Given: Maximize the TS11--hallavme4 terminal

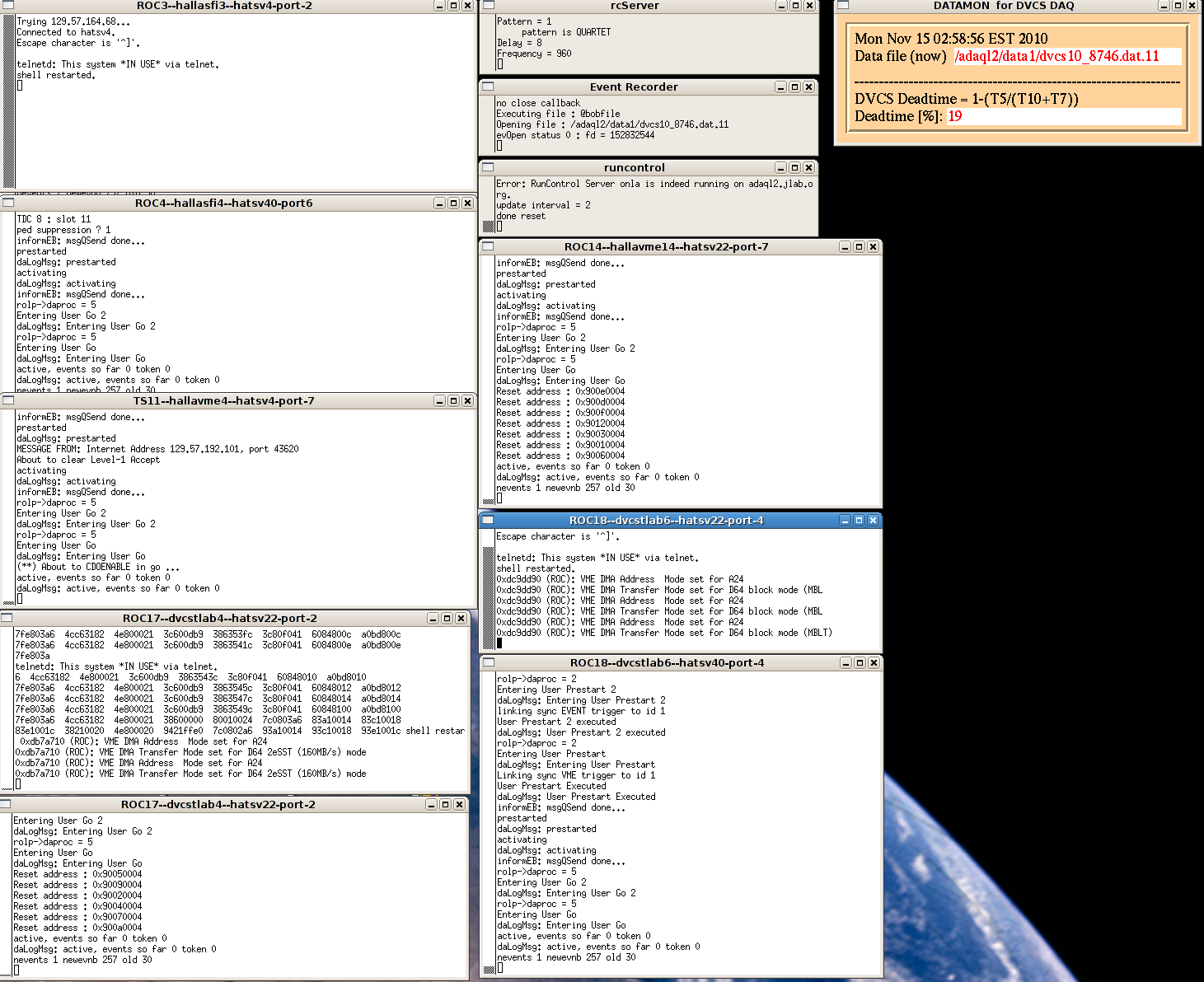Looking at the screenshot, I should pyautogui.click(x=453, y=400).
